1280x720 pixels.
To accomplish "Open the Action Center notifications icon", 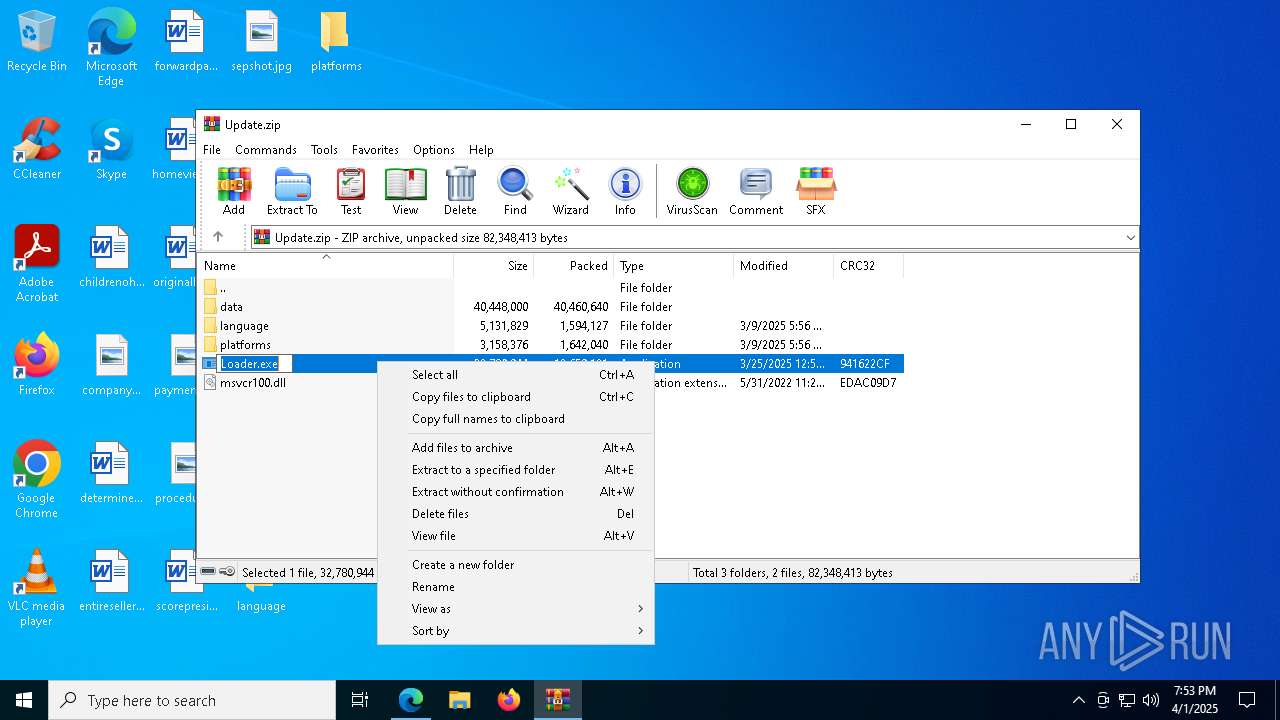I will tap(1247, 700).
